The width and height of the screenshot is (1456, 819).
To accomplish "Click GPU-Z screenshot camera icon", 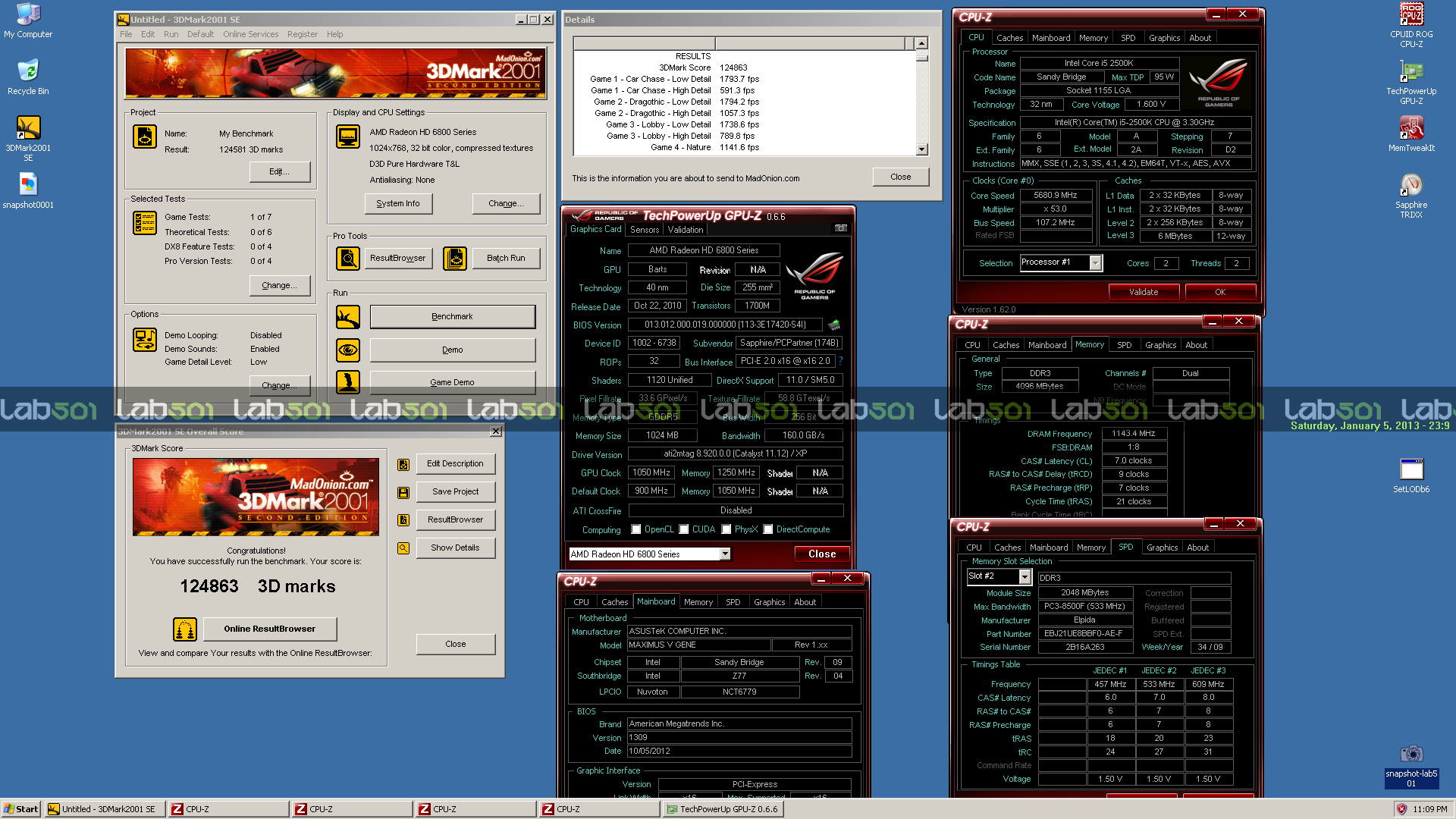I will tap(841, 228).
